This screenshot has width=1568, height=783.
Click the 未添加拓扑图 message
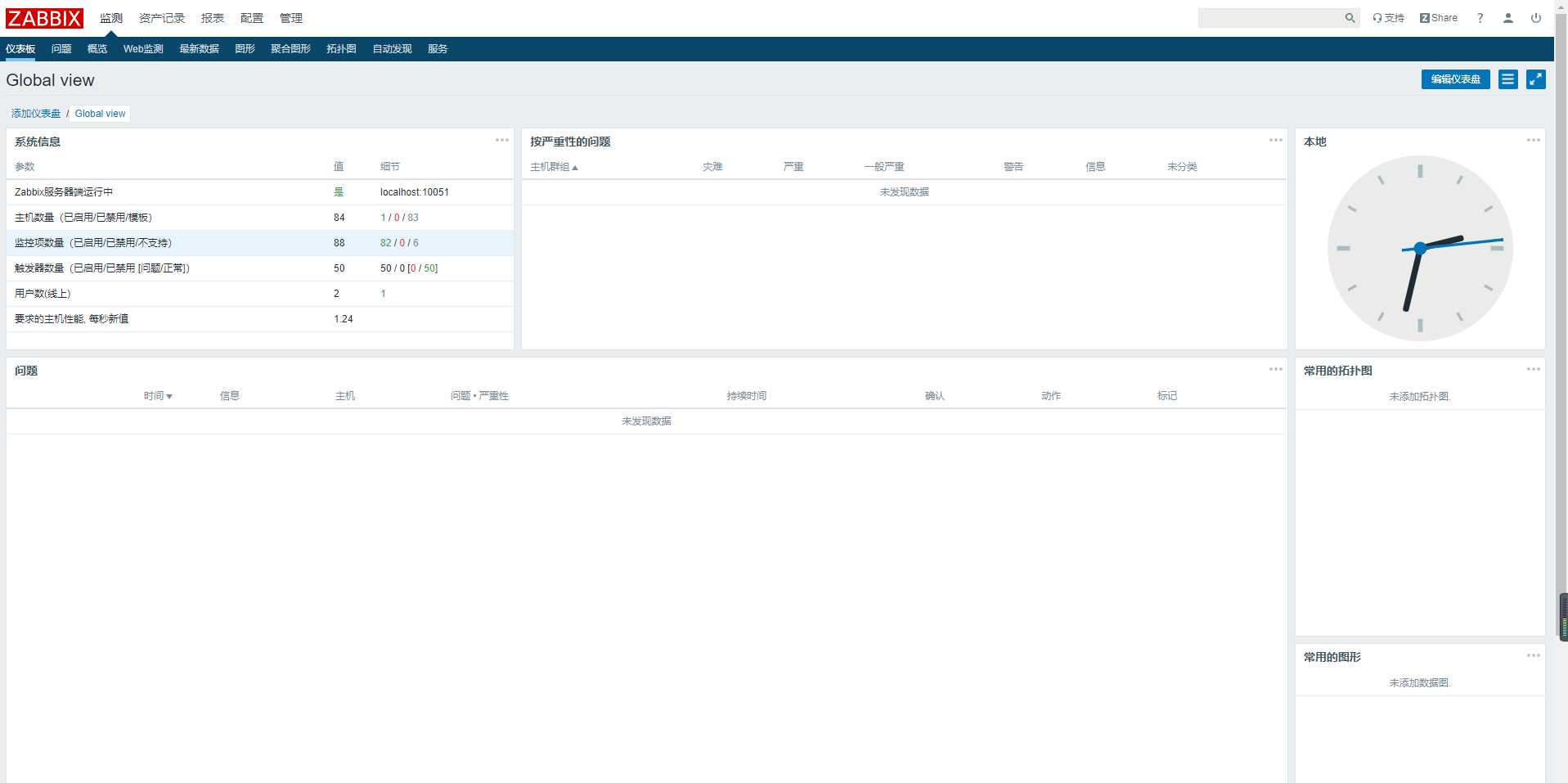pos(1420,397)
